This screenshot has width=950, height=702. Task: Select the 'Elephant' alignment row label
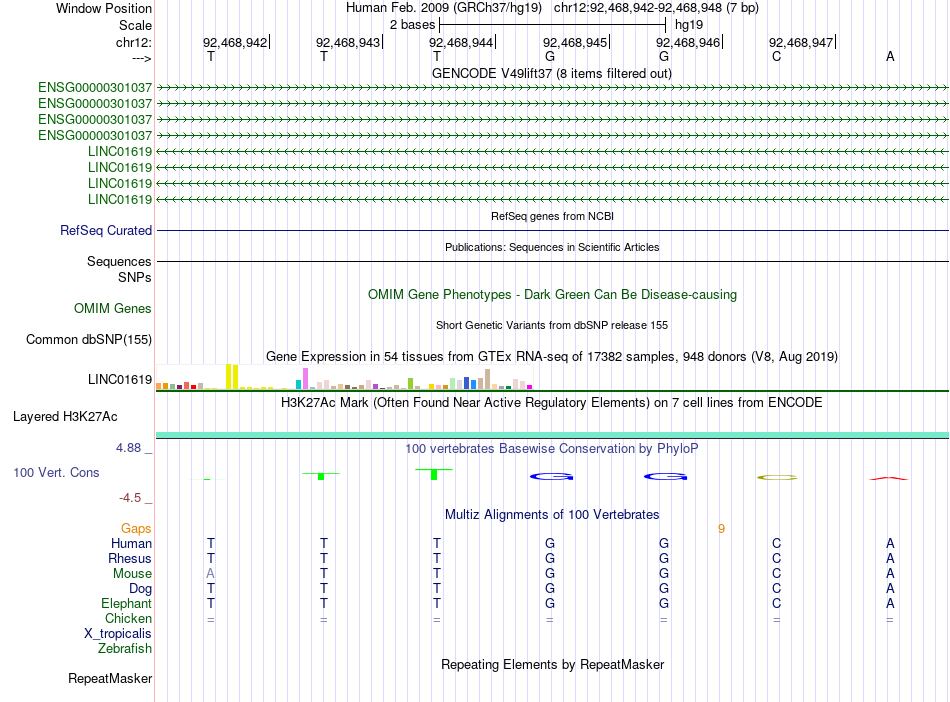pyautogui.click(x=126, y=603)
